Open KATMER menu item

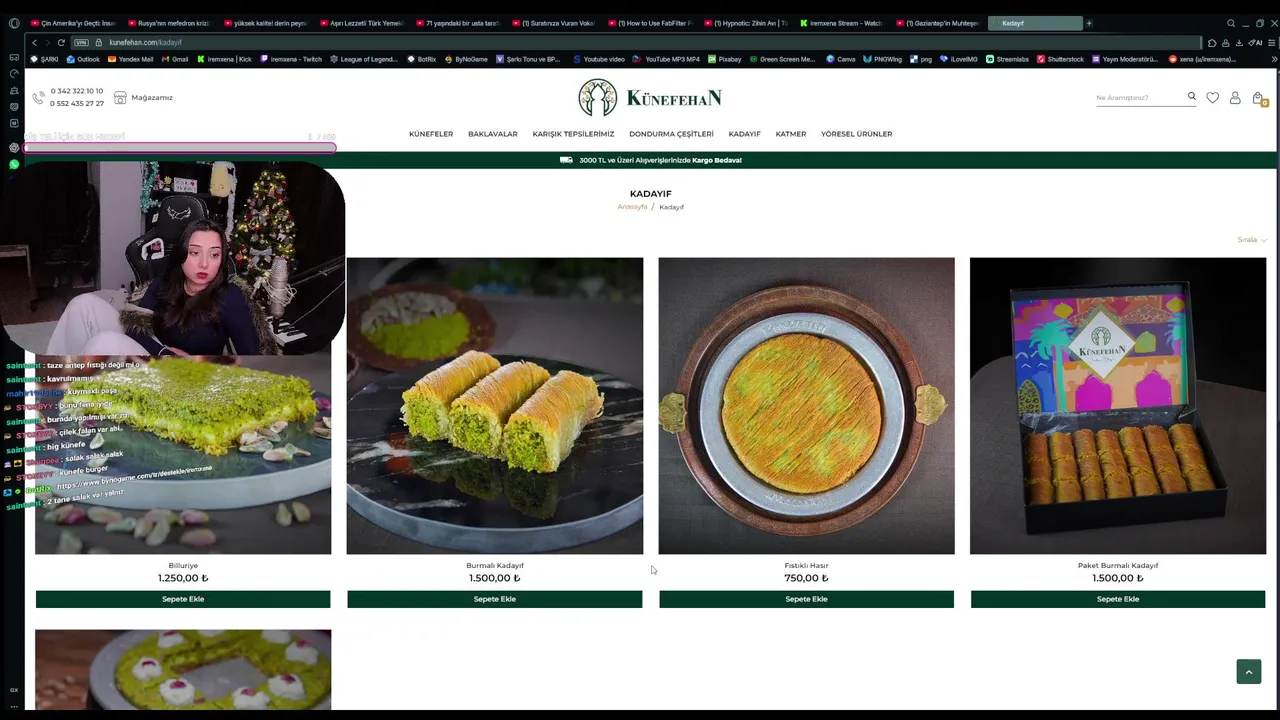[x=790, y=134]
